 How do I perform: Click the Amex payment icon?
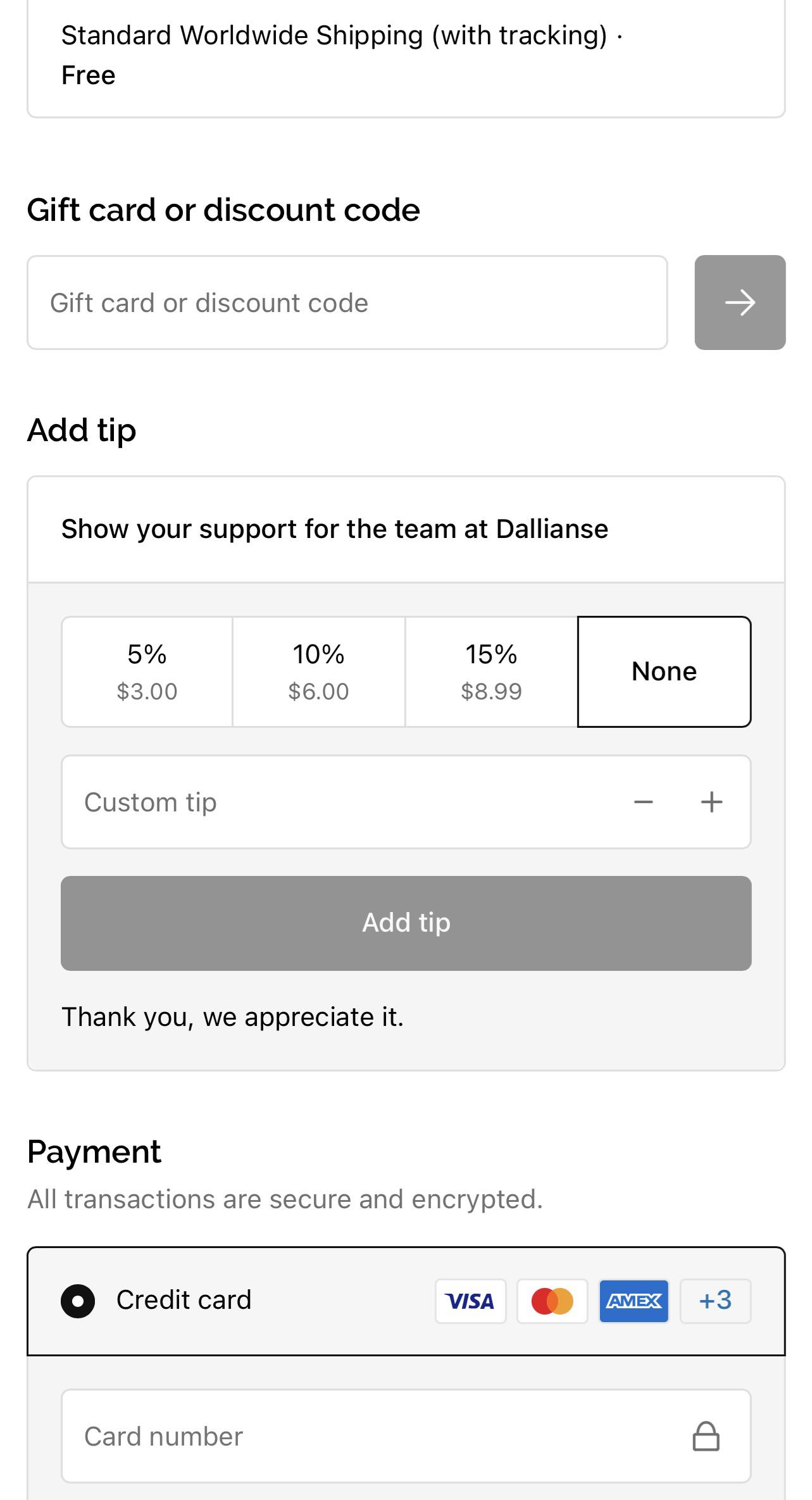pos(634,1301)
